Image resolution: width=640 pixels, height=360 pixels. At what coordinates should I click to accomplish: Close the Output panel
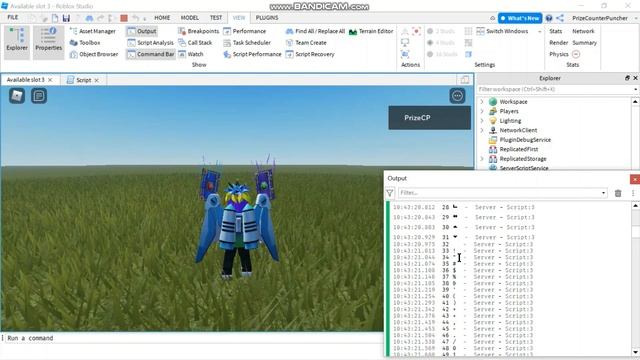pos(635,179)
